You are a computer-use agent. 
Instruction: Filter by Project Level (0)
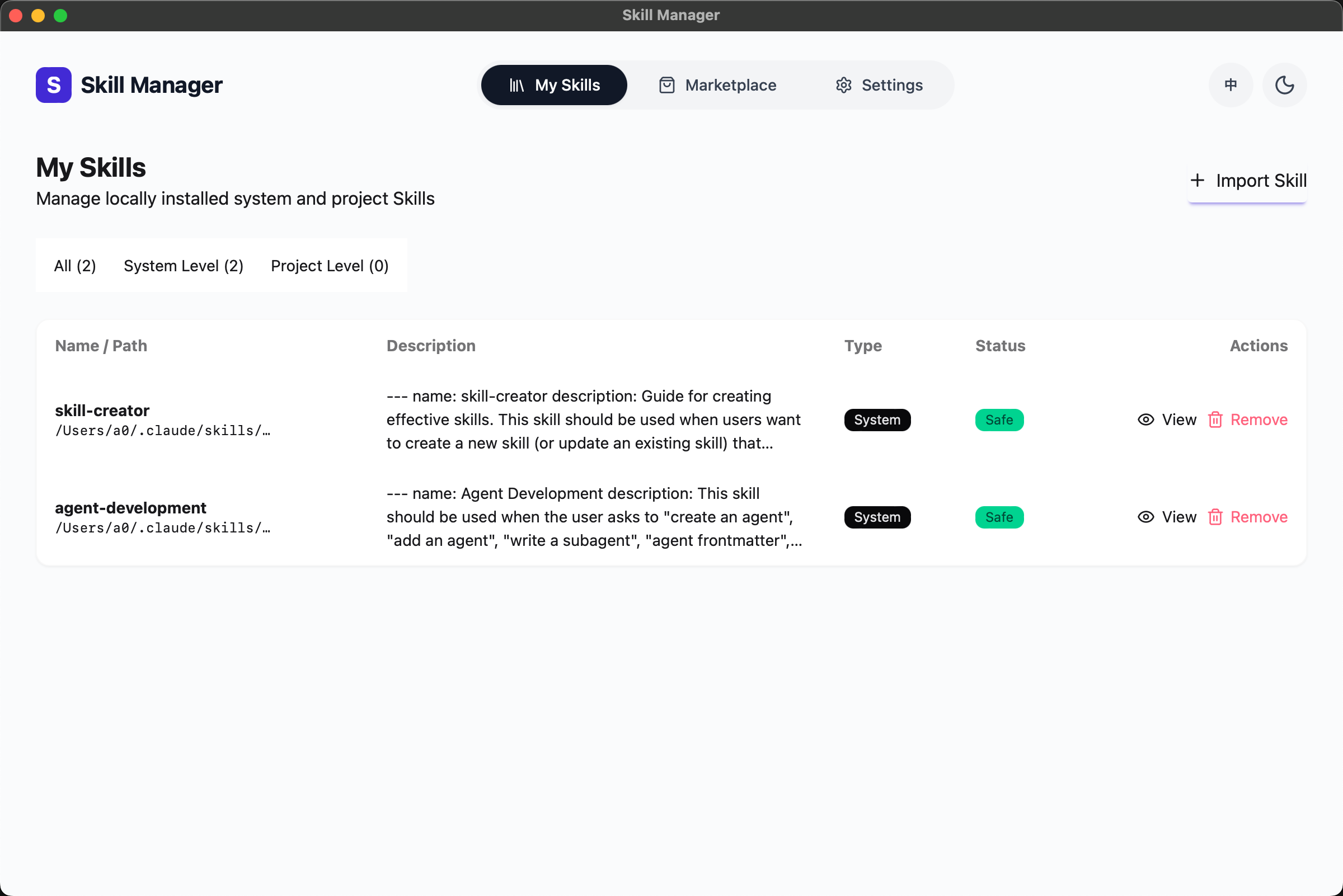pos(330,266)
